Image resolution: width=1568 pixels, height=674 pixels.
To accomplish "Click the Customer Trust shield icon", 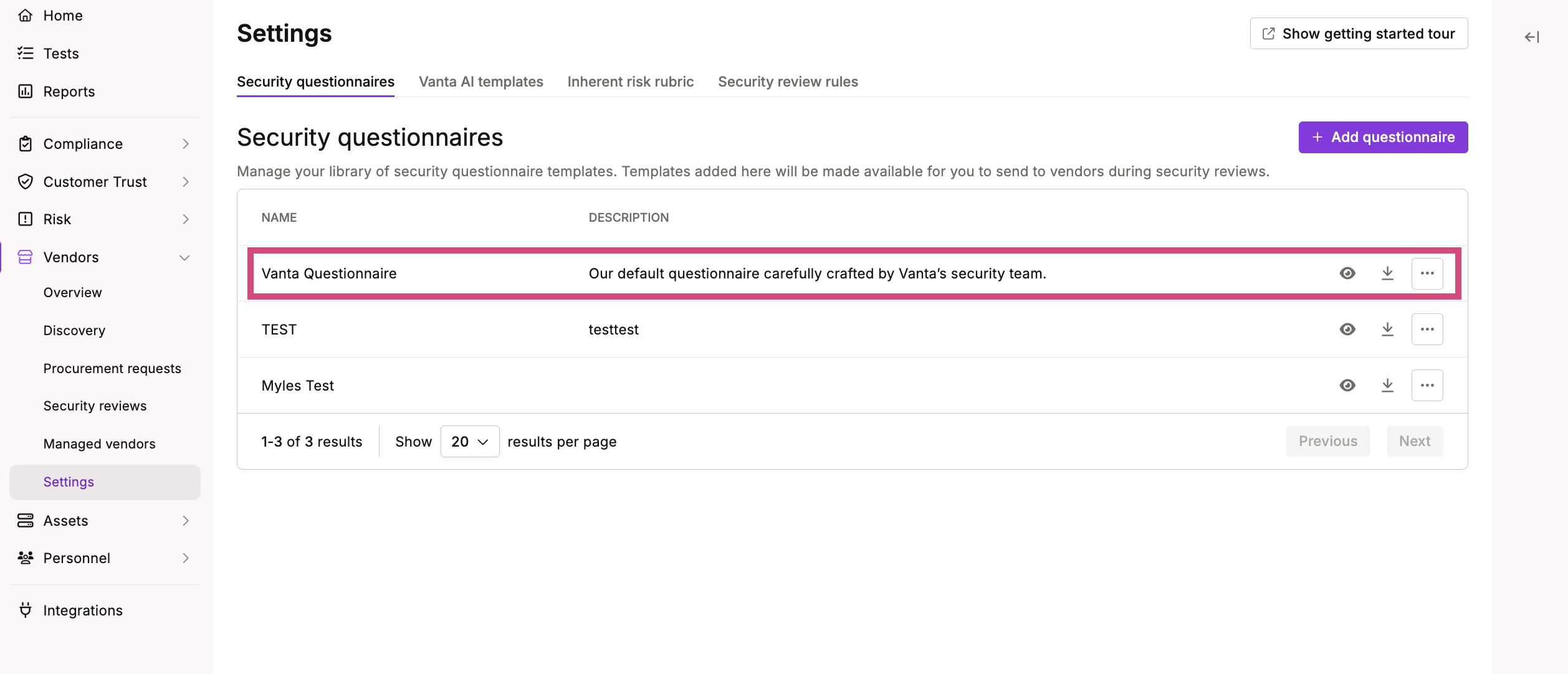I will point(25,182).
